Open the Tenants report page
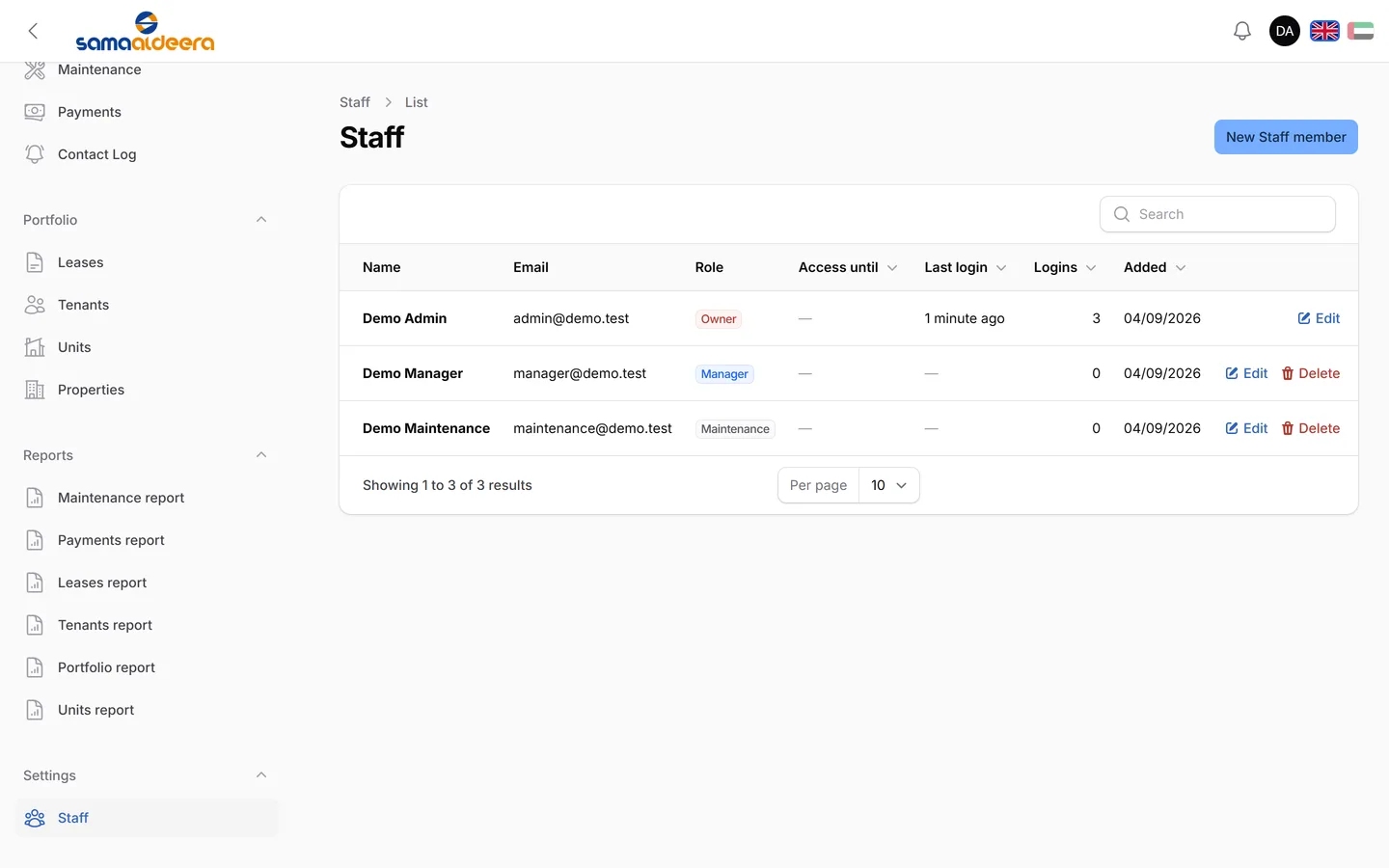The image size is (1389, 868). click(x=105, y=625)
